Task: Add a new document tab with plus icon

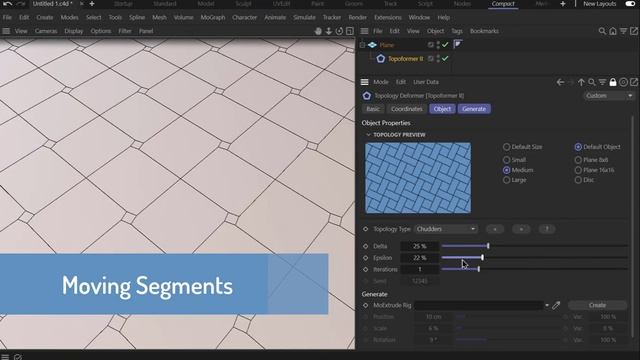Action: pos(92,4)
